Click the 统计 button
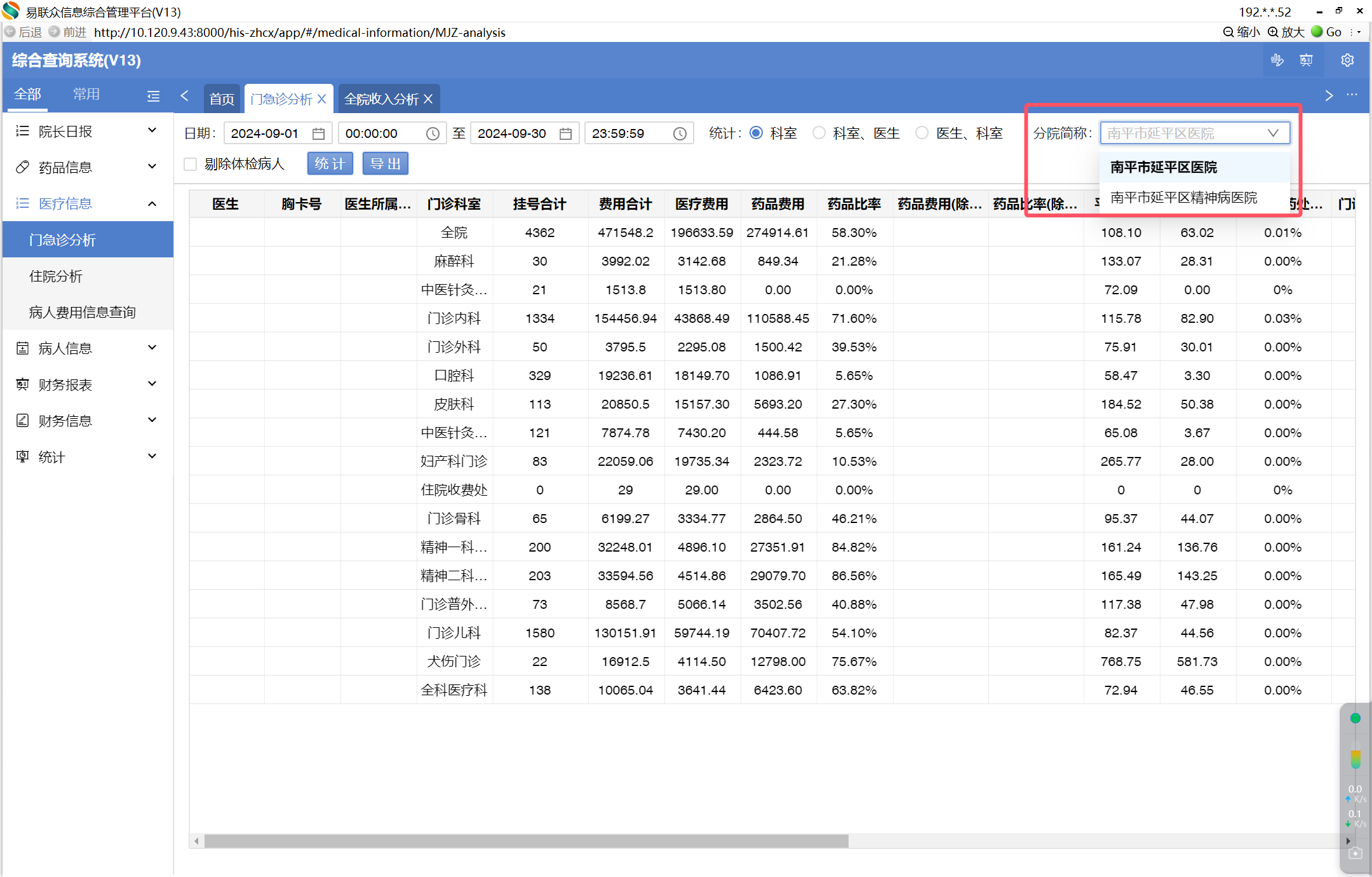Image resolution: width=1372 pixels, height=877 pixels. (x=330, y=164)
